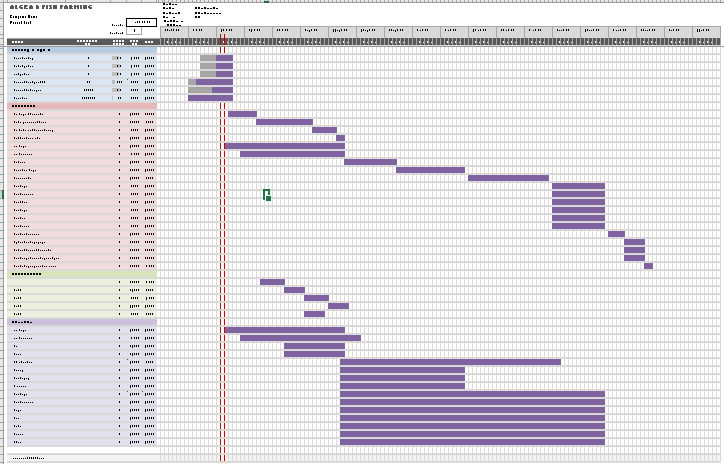Select the first Gantt bar in the green section
724x464 pixels.
click(x=272, y=282)
